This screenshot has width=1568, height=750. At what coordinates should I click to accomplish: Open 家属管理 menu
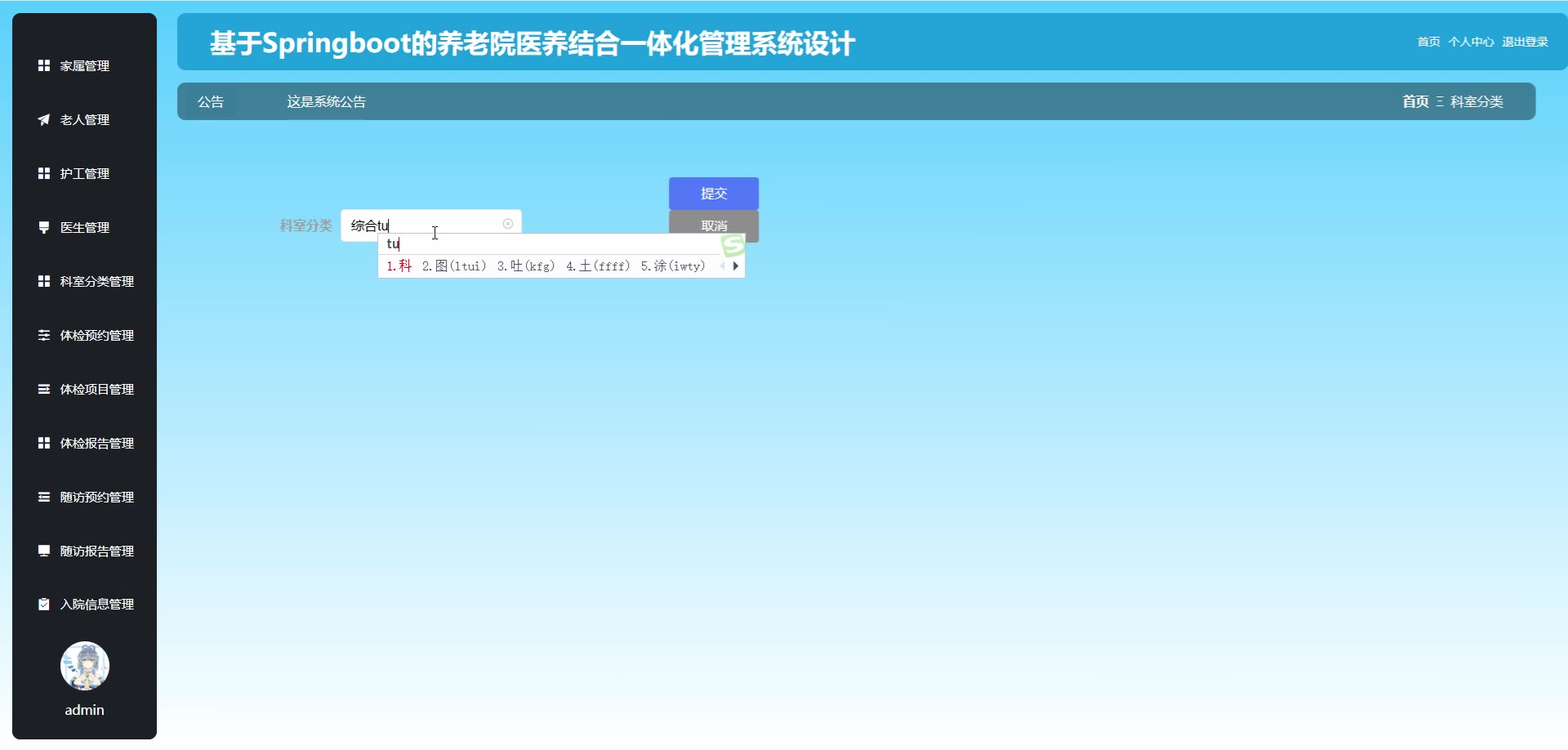click(85, 65)
